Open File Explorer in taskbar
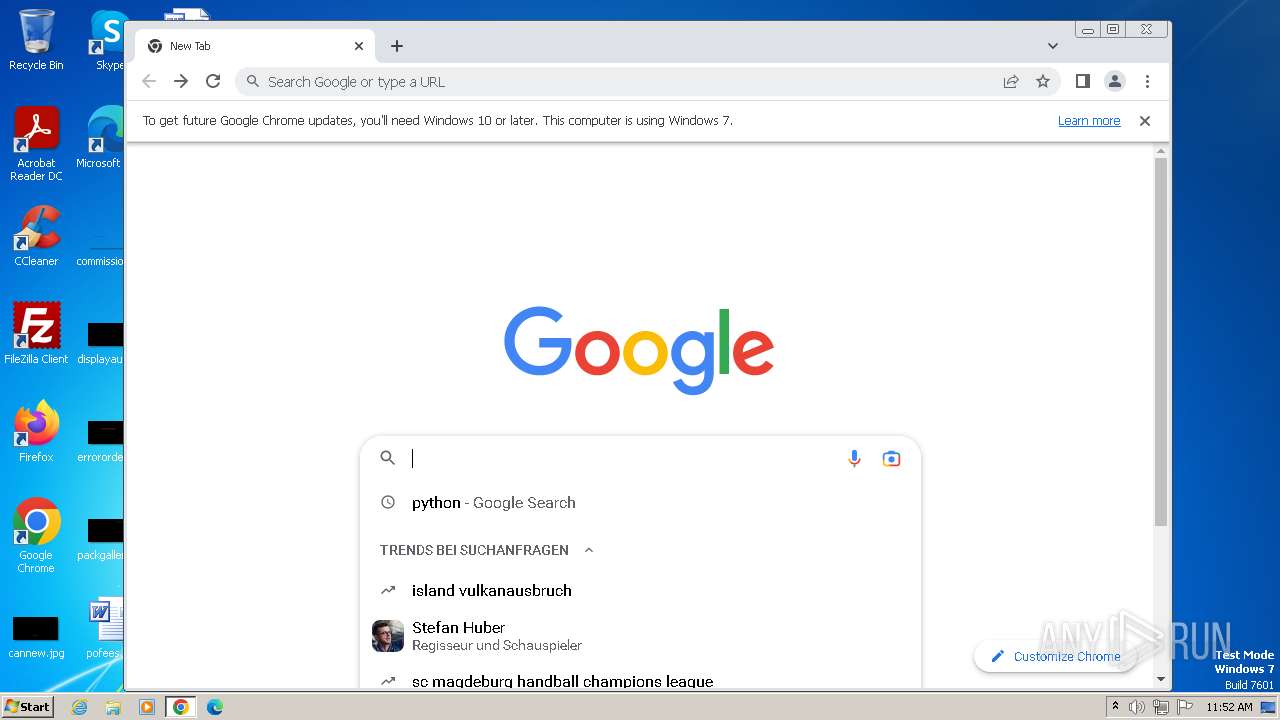 [113, 707]
